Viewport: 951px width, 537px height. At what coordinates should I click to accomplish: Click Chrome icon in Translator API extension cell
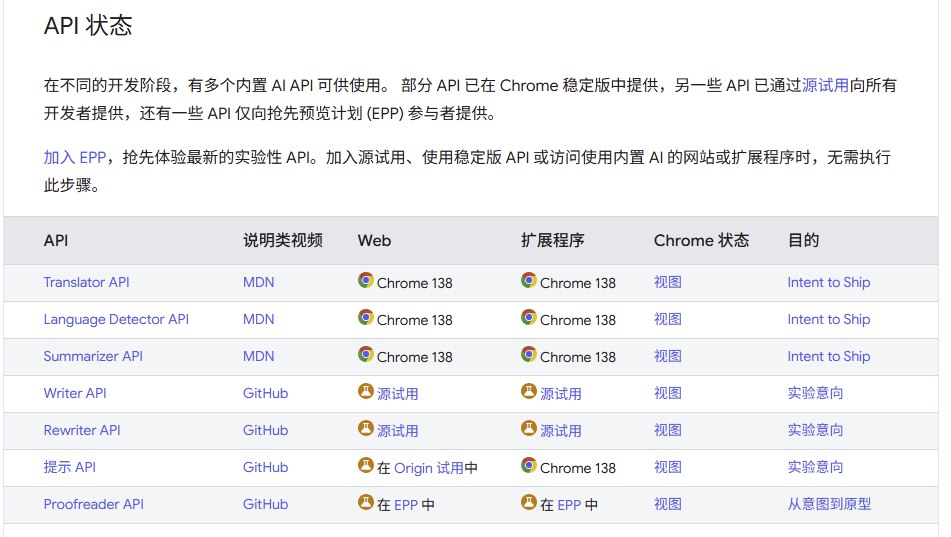pos(529,280)
